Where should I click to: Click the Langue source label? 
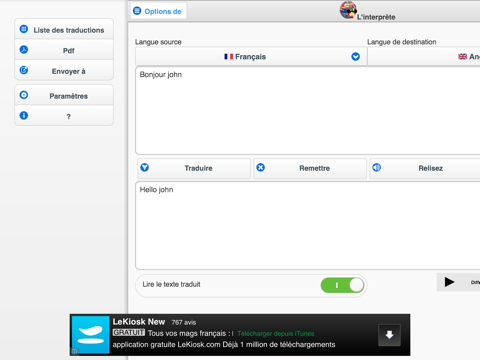pyautogui.click(x=158, y=42)
